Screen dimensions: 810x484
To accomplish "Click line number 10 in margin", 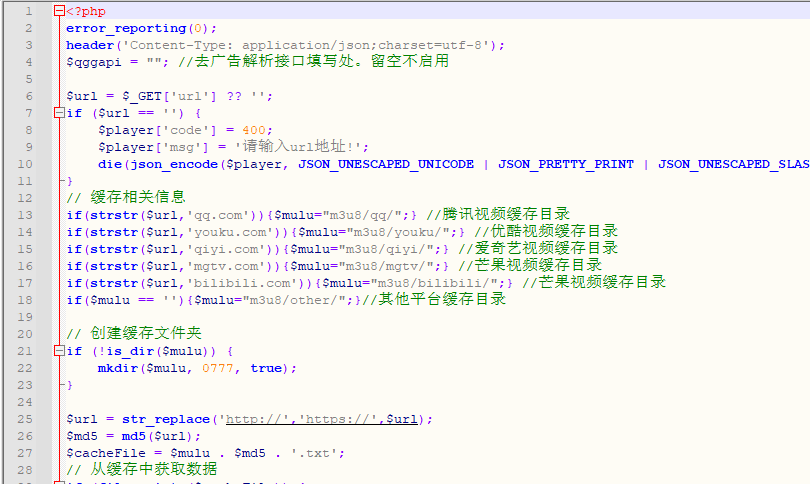I will tap(25, 164).
